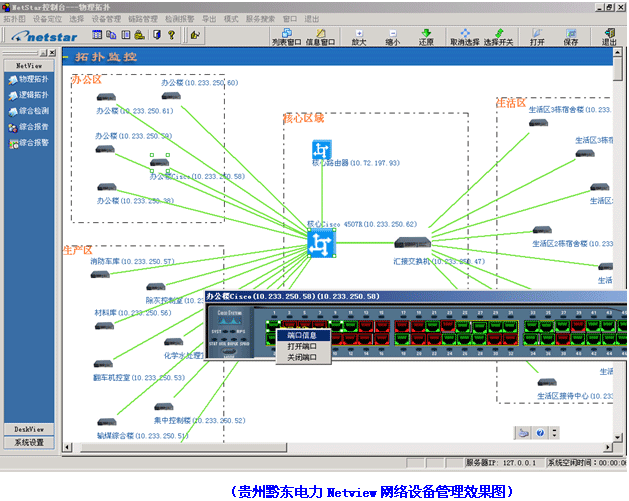Select the 材料库 device node
This screenshot has width=629, height=501.
(x=105, y=326)
